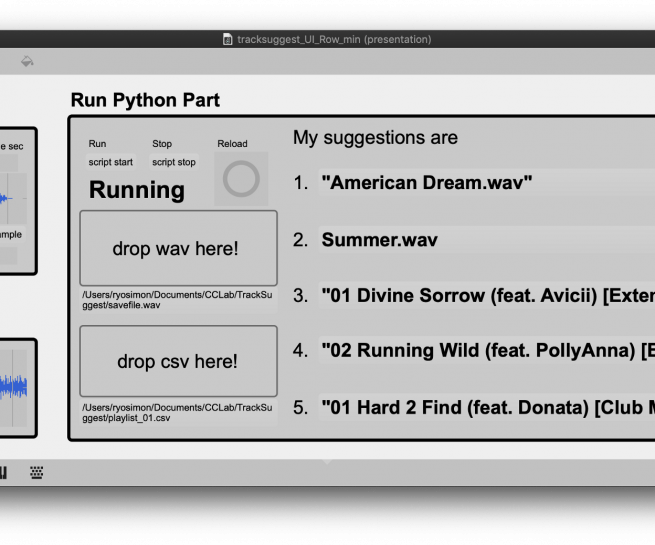Click the 'Run Python Part' heading

tap(145, 100)
